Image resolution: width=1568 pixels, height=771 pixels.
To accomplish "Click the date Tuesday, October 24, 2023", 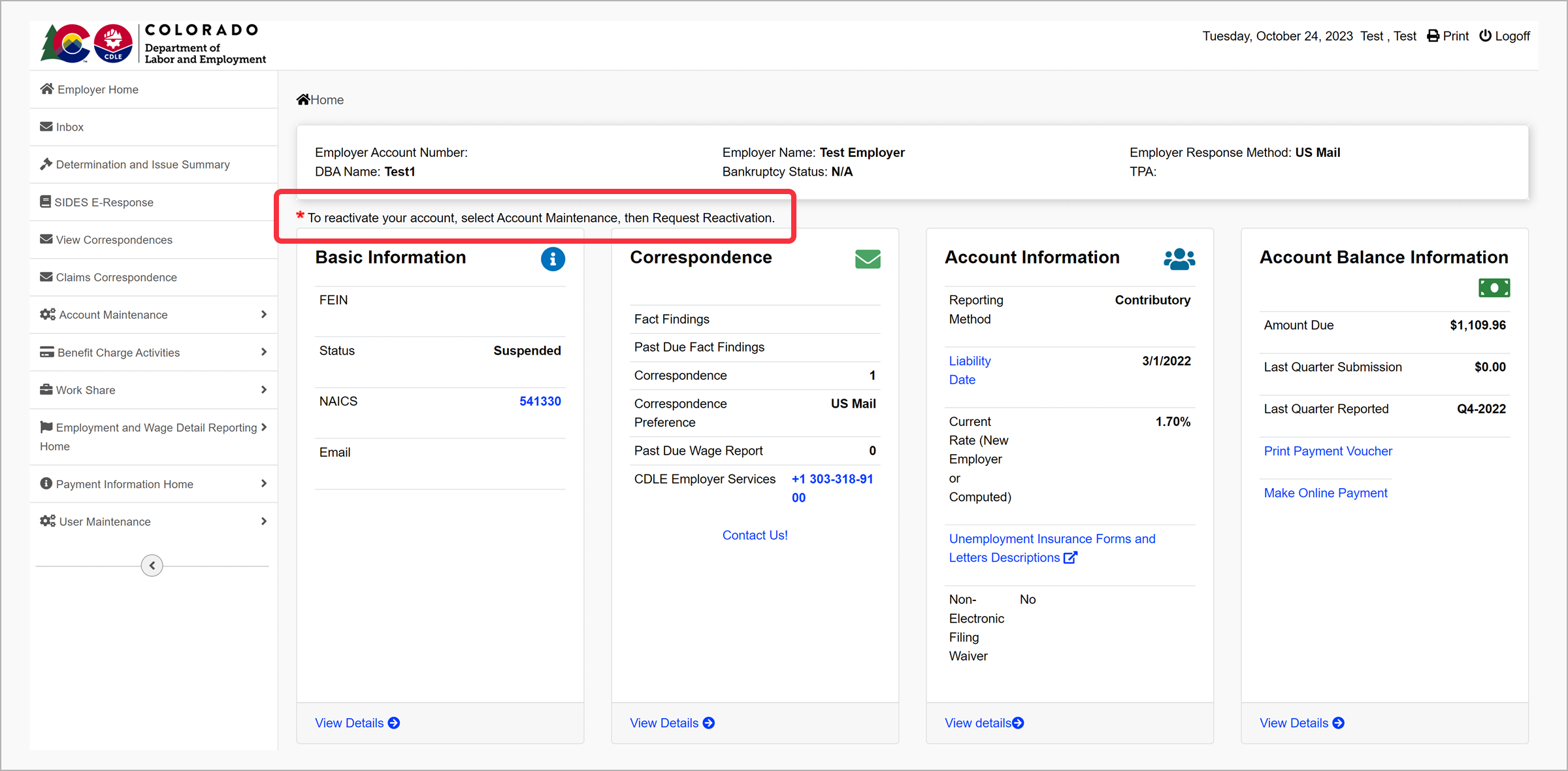I will pos(1277,36).
